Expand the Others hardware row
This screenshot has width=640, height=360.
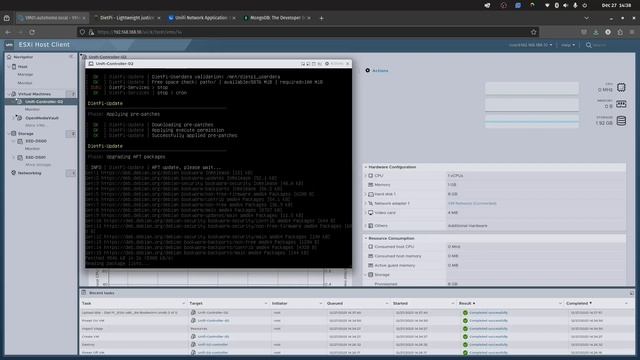[366, 226]
